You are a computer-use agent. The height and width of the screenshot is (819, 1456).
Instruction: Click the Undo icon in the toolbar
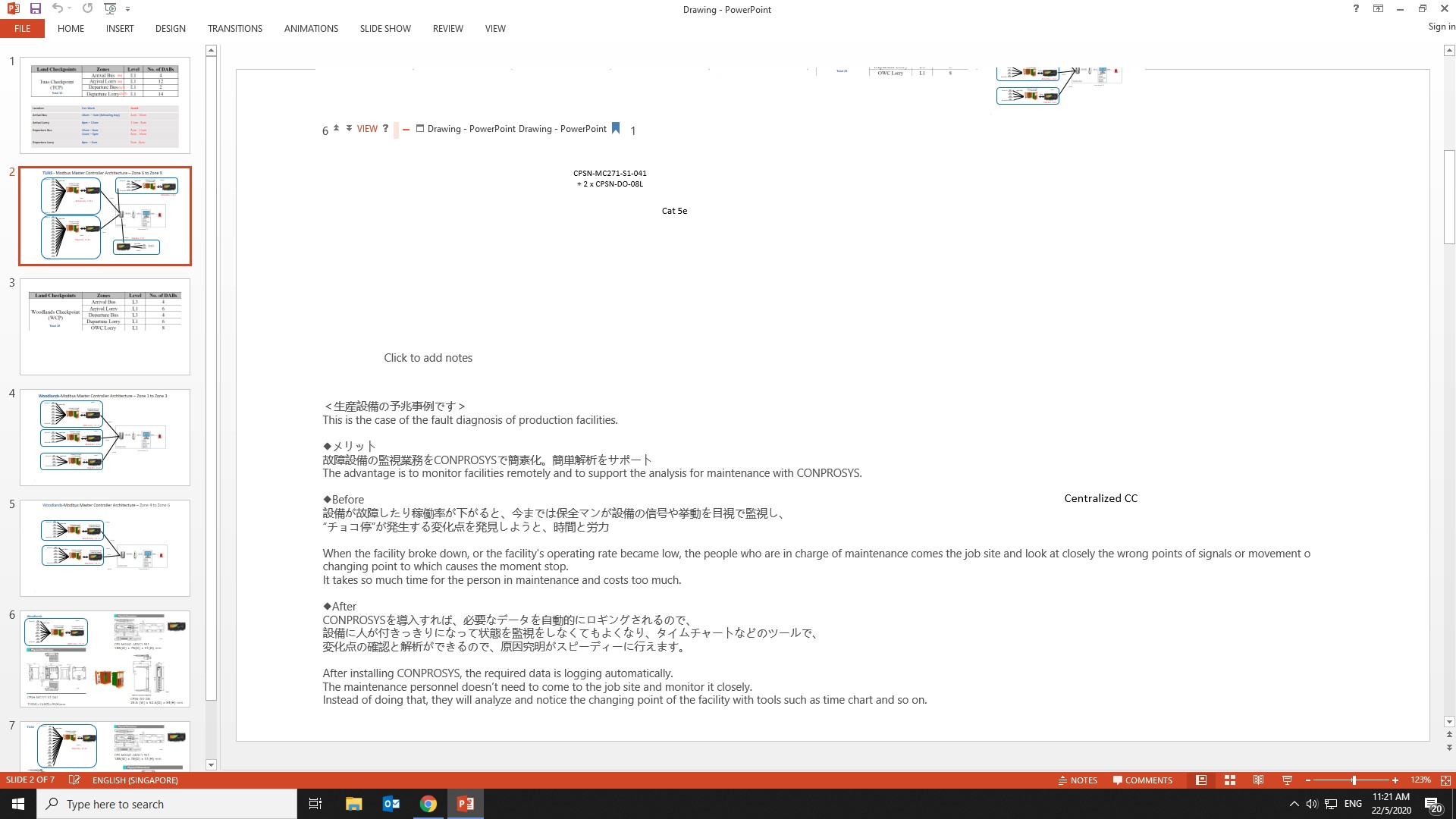[x=57, y=8]
